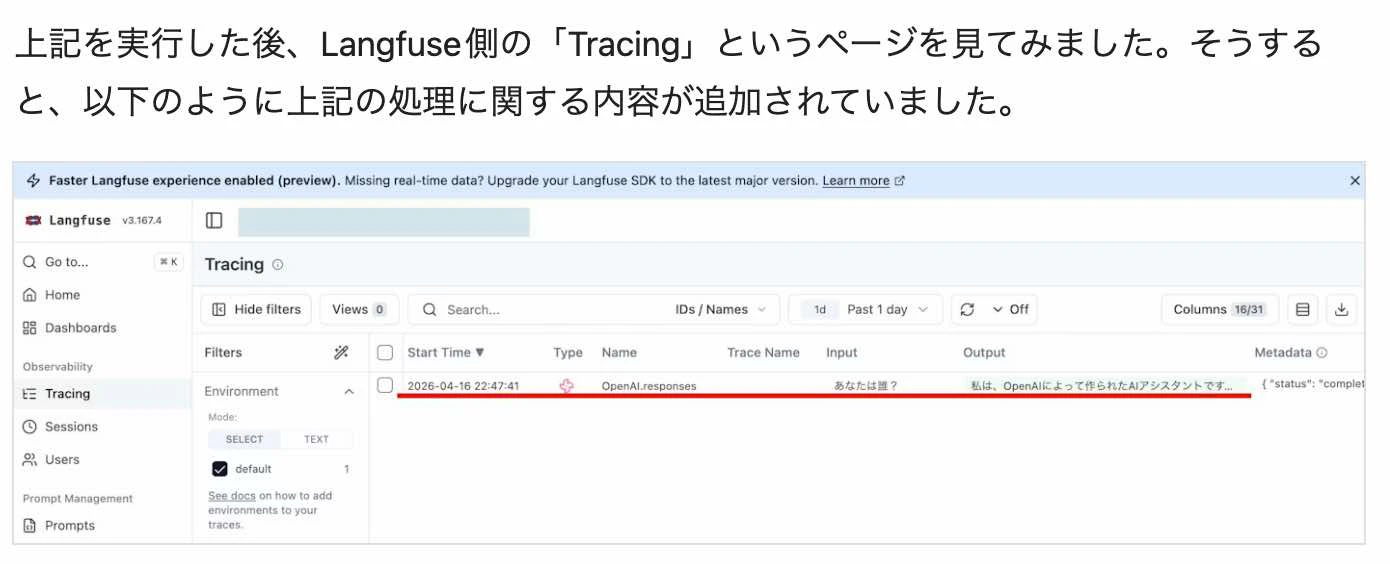Open the Views dropdown
The height and width of the screenshot is (564, 1390).
359,309
